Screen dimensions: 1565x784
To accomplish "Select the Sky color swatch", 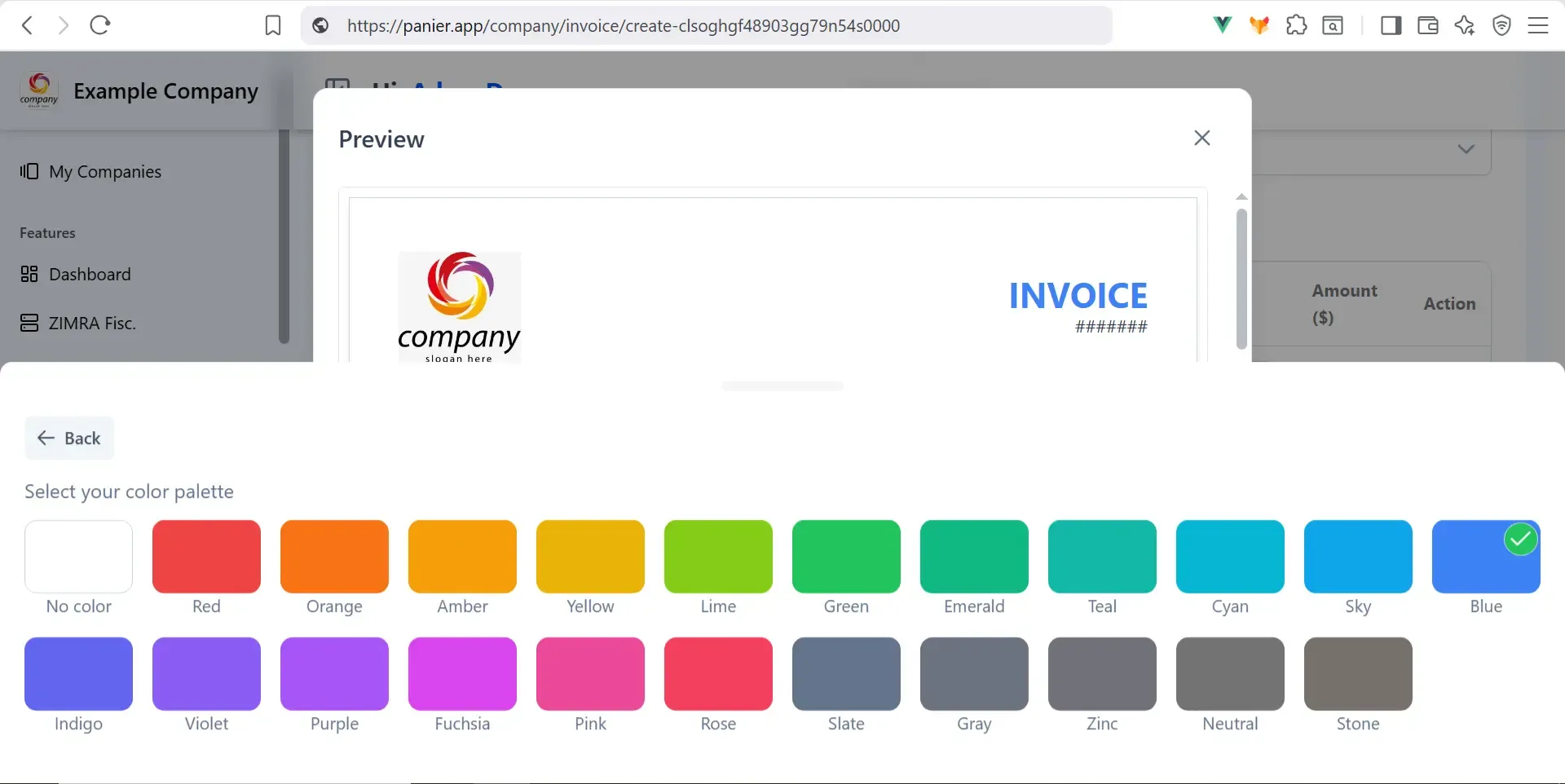I will (1359, 557).
